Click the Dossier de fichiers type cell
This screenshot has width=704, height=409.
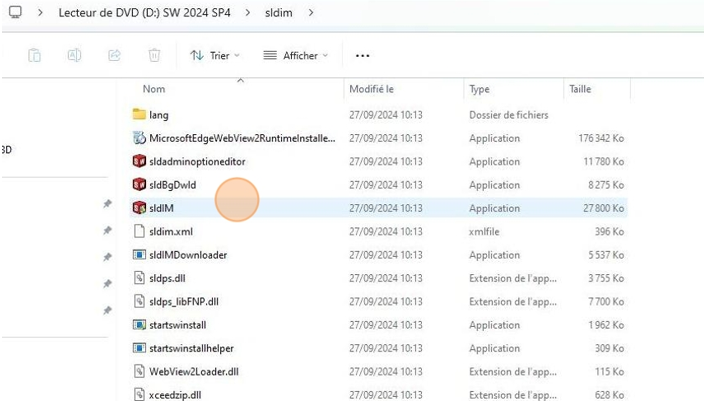pos(509,115)
